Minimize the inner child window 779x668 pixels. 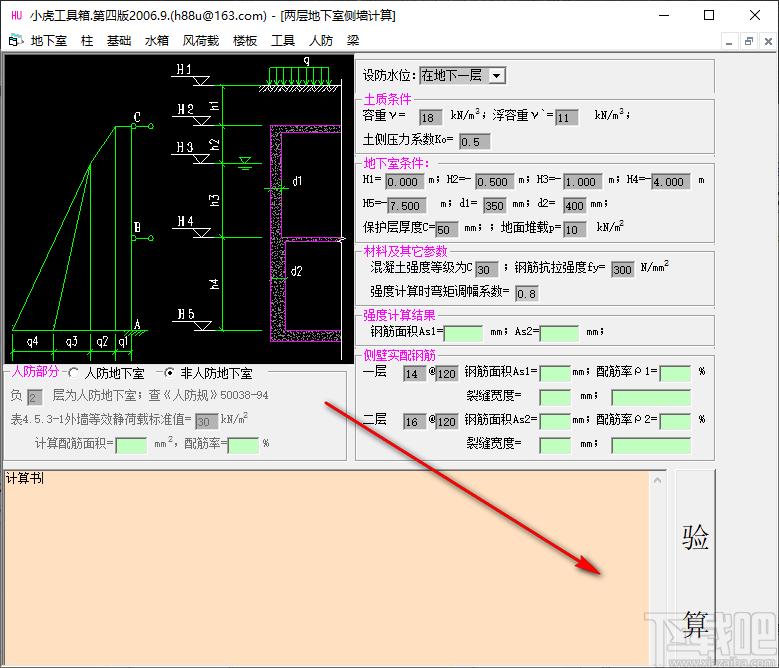pyautogui.click(x=729, y=42)
